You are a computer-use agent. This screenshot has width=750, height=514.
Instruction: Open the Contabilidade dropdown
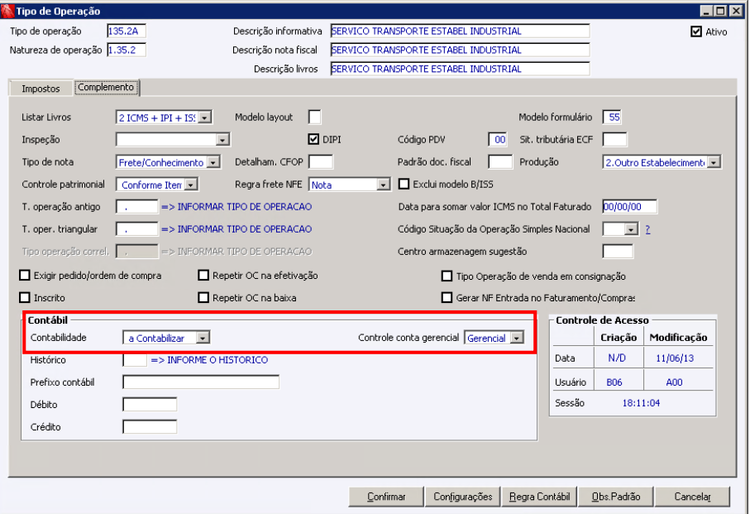click(203, 338)
